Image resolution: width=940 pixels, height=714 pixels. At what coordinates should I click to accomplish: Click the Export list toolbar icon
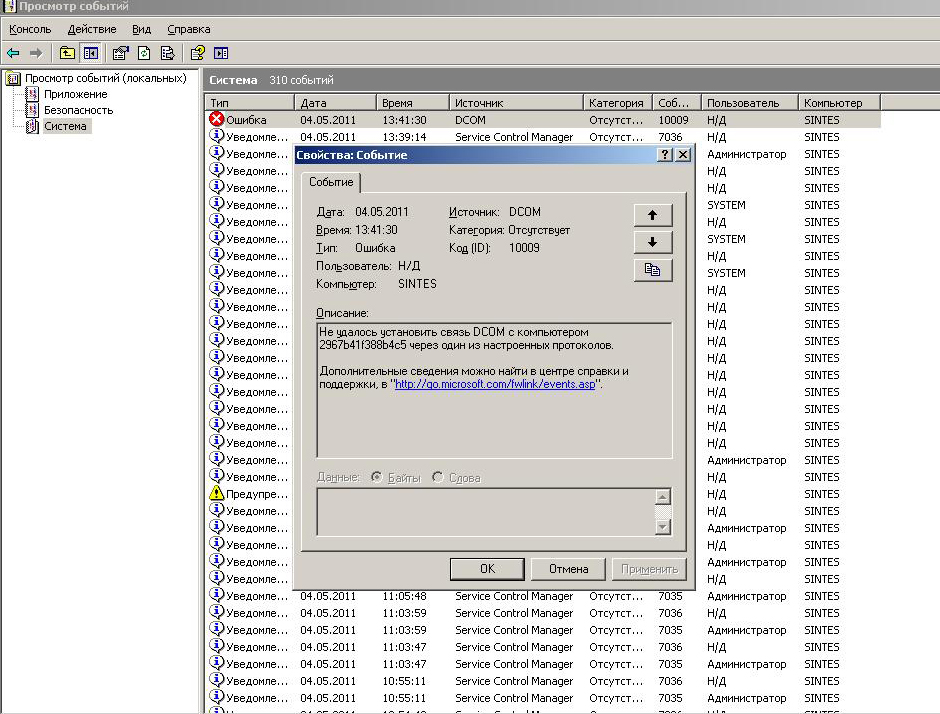pos(167,53)
